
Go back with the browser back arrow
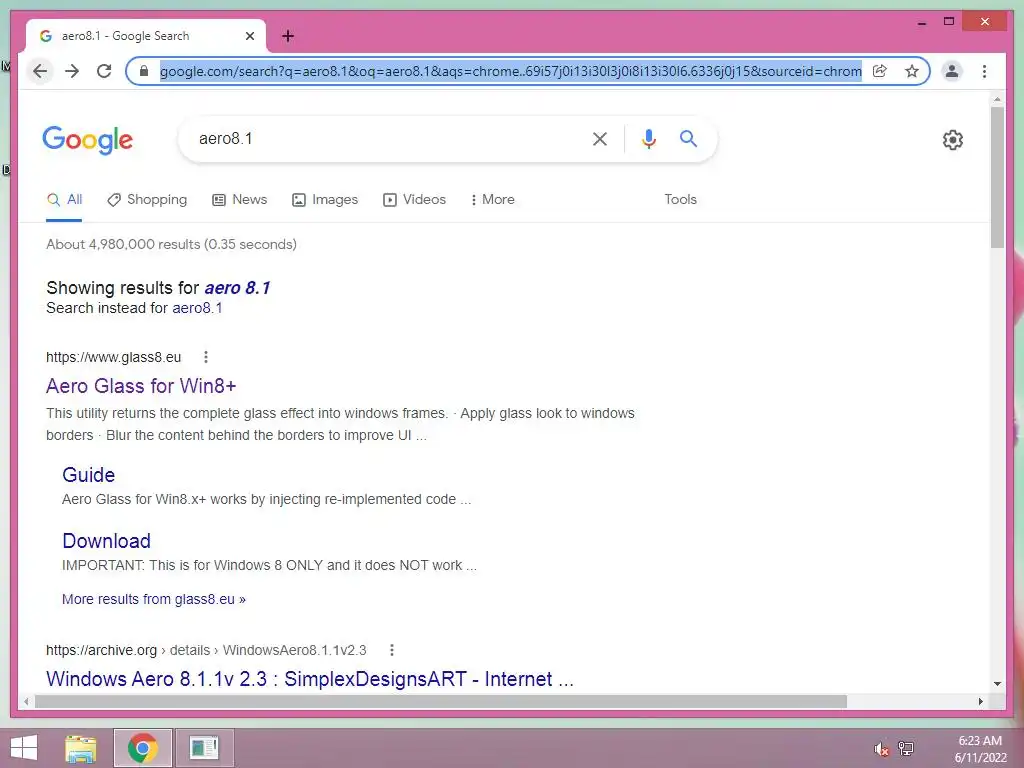coord(40,71)
